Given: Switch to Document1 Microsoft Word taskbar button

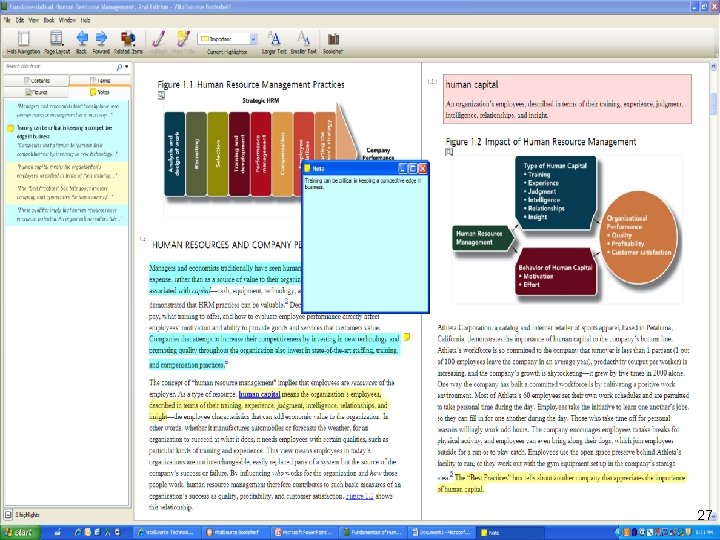Looking at the screenshot, I should coord(442,532).
